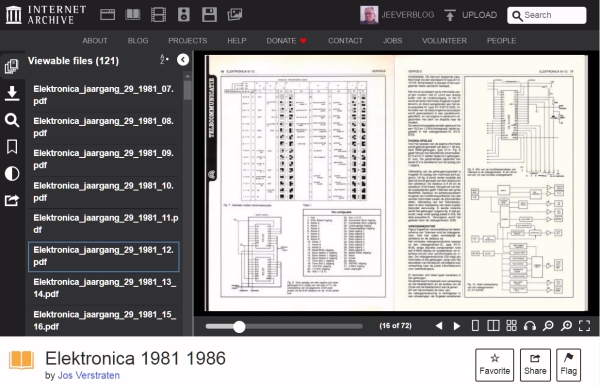Flip to the previous page

(x=439, y=326)
